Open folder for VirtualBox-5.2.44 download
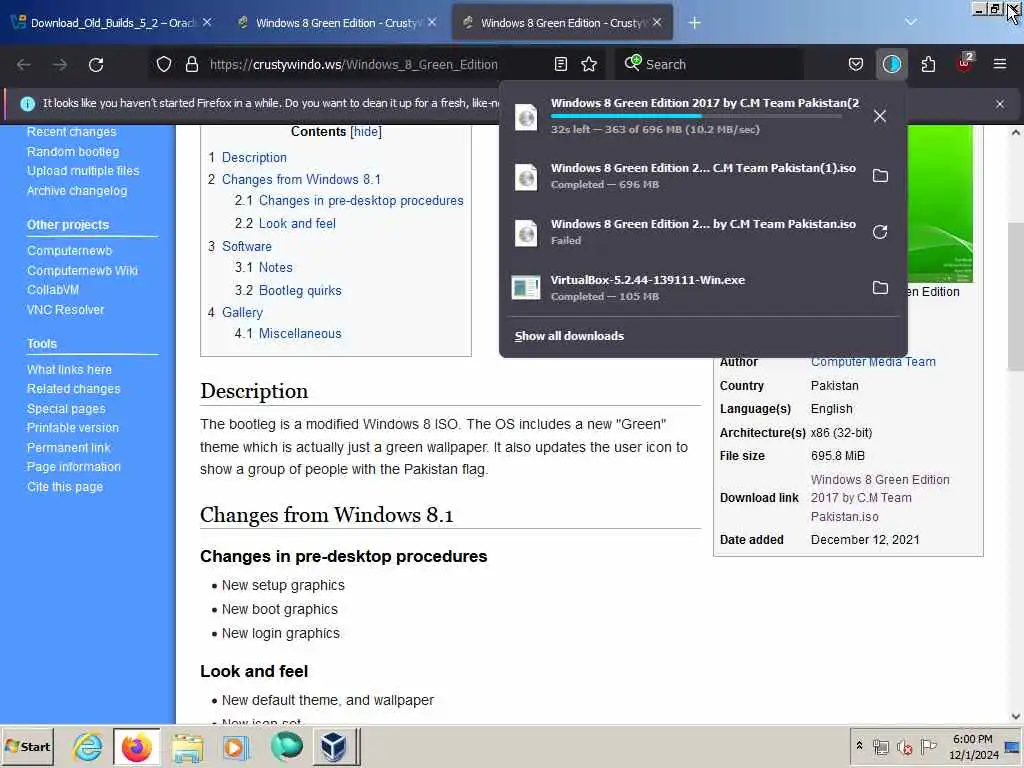1024x768 pixels. 880,288
